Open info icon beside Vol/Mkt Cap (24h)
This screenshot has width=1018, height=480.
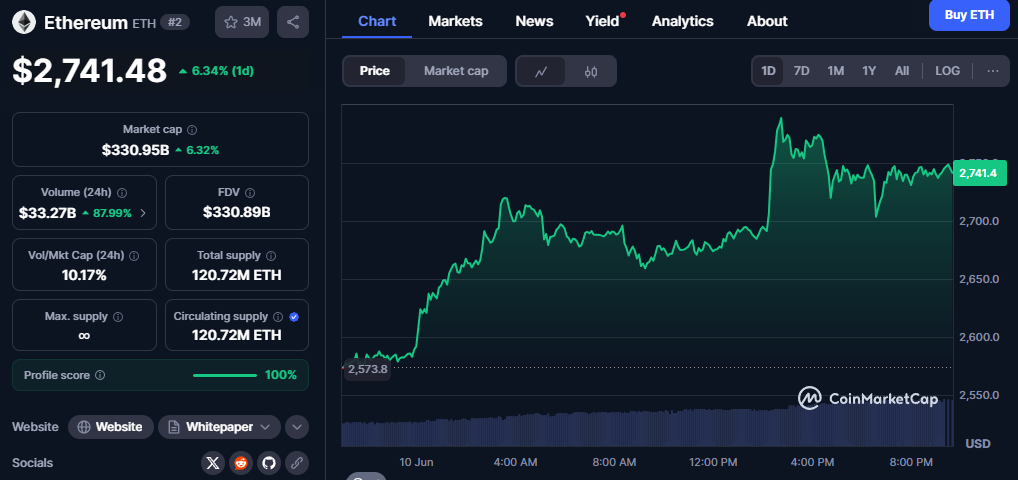(x=134, y=256)
